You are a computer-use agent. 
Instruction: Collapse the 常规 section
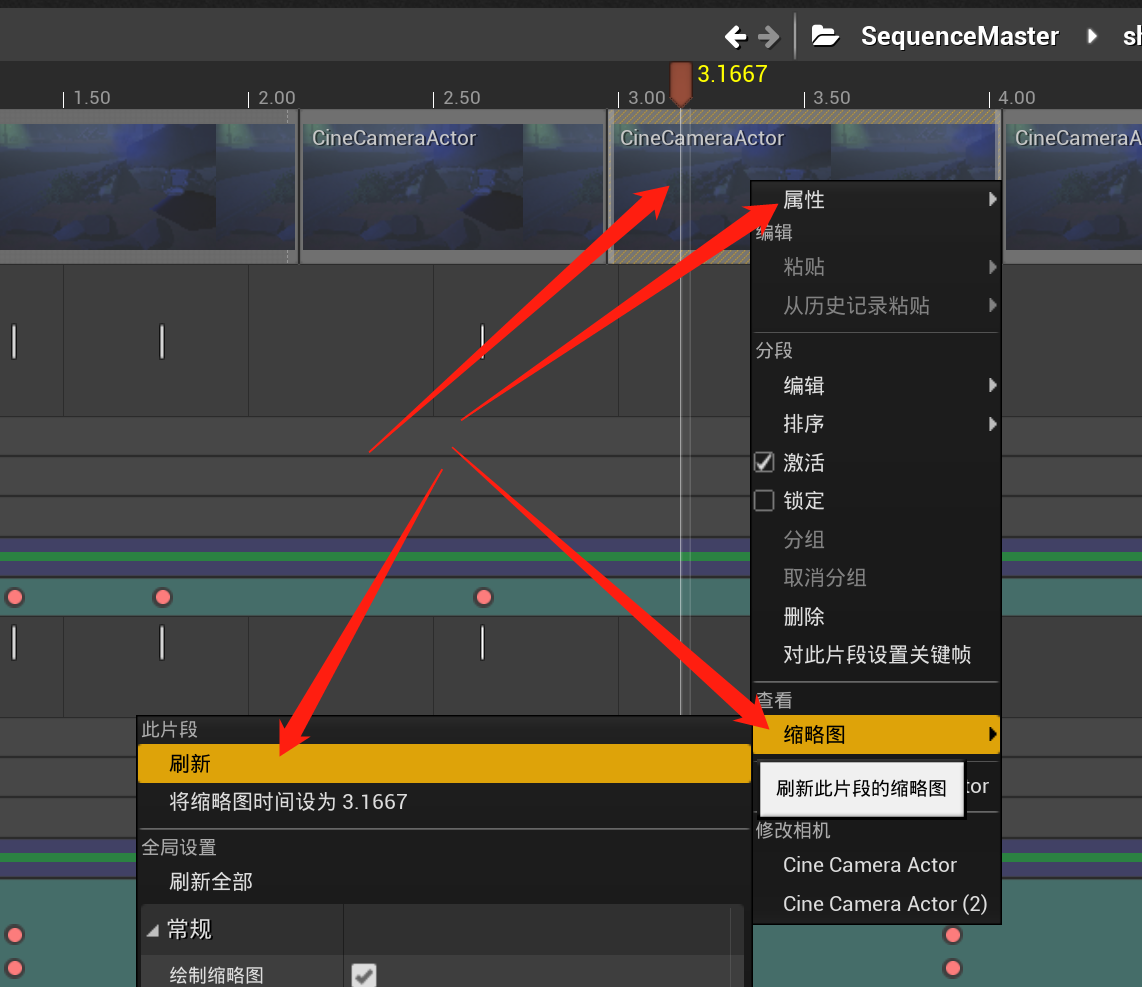pos(153,928)
